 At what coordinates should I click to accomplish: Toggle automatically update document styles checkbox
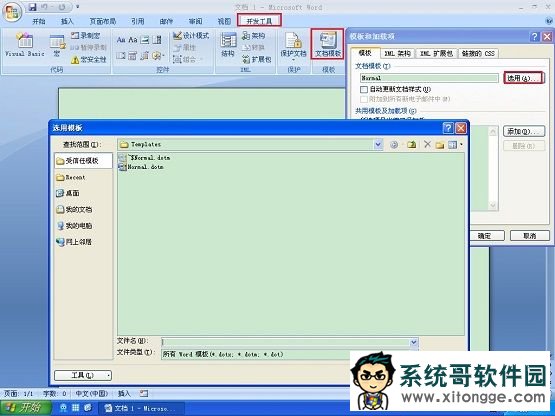(x=364, y=89)
